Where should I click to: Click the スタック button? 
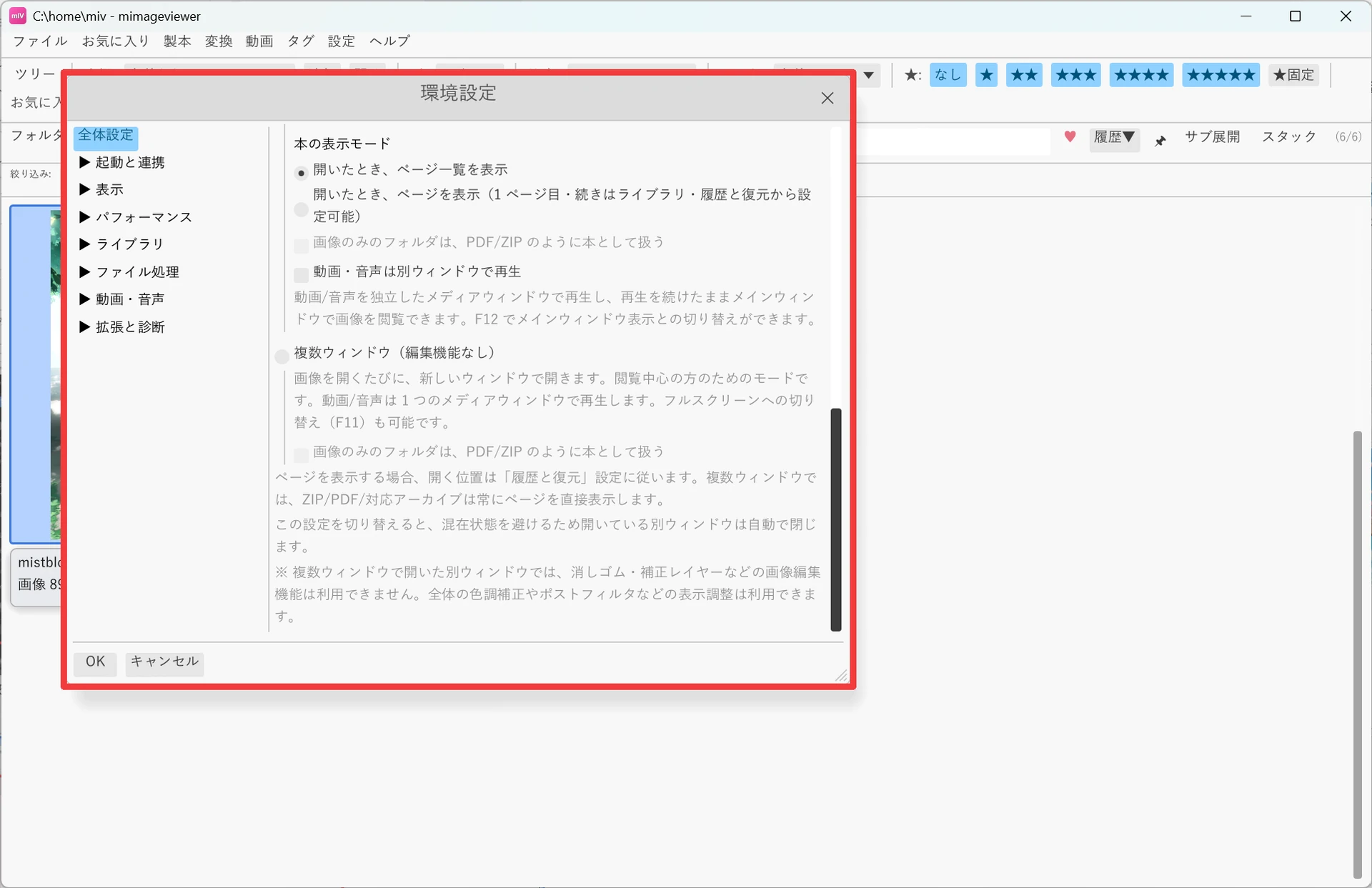tap(1289, 136)
